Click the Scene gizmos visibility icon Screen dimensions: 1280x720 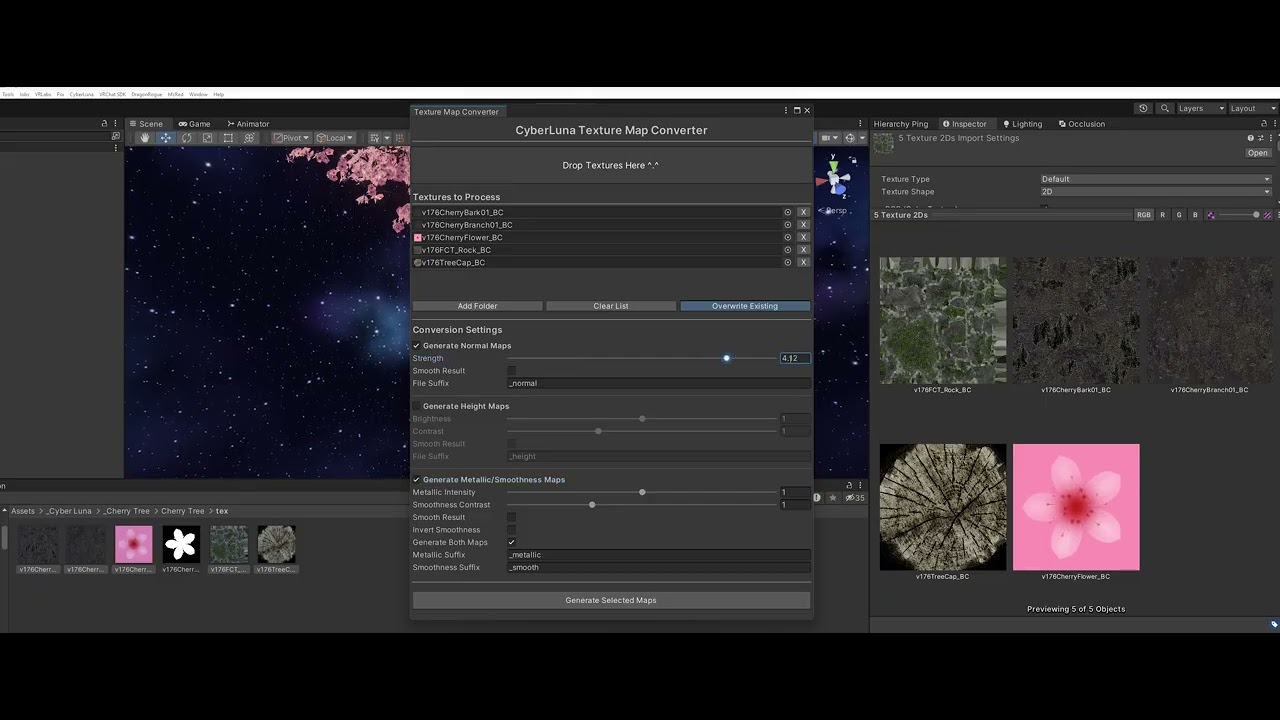click(850, 138)
